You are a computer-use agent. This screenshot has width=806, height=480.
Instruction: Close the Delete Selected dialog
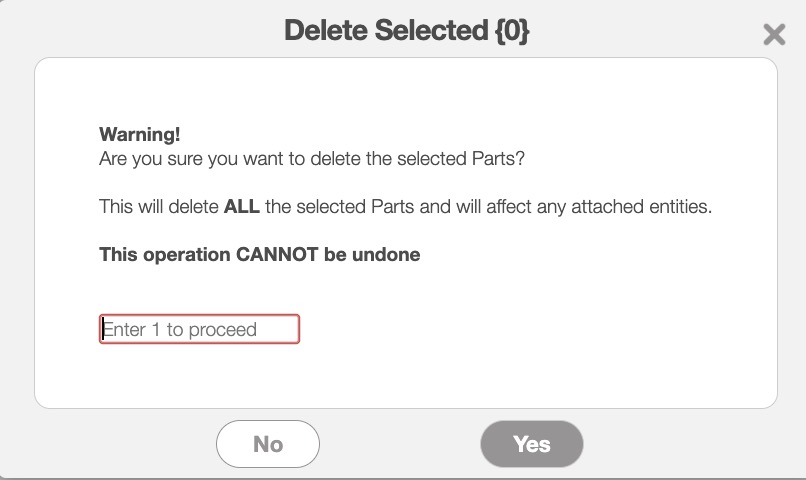pos(774,35)
